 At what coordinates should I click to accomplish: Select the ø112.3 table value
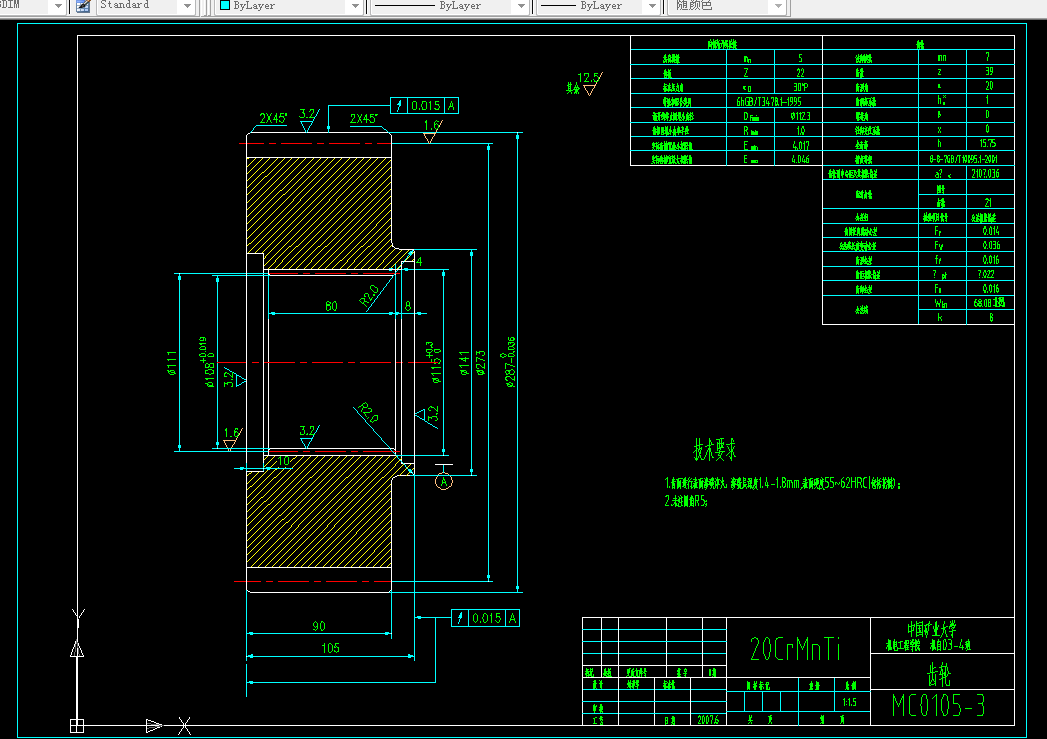click(x=800, y=116)
